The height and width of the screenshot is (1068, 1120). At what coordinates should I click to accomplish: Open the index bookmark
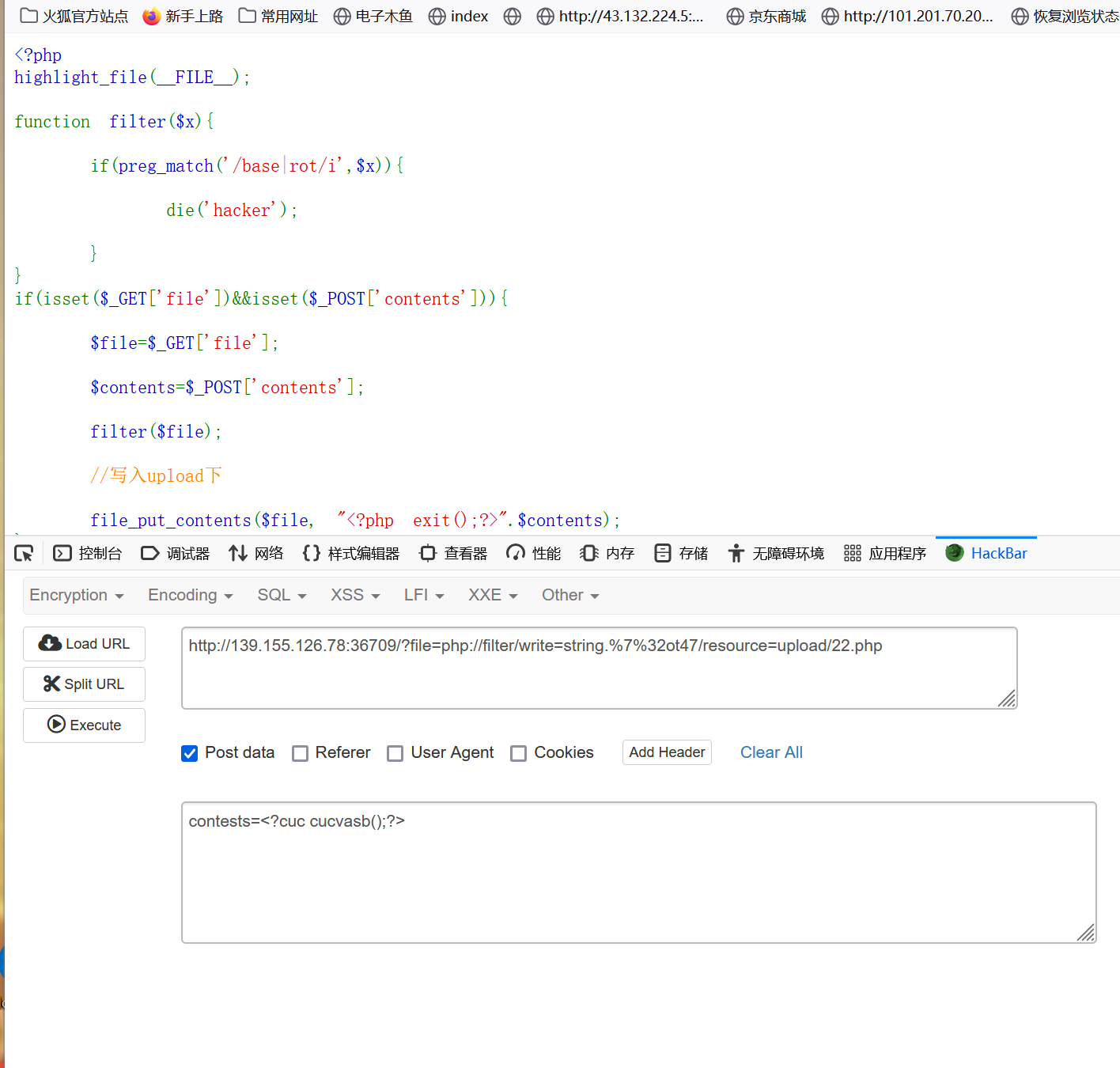pyautogui.click(x=458, y=16)
